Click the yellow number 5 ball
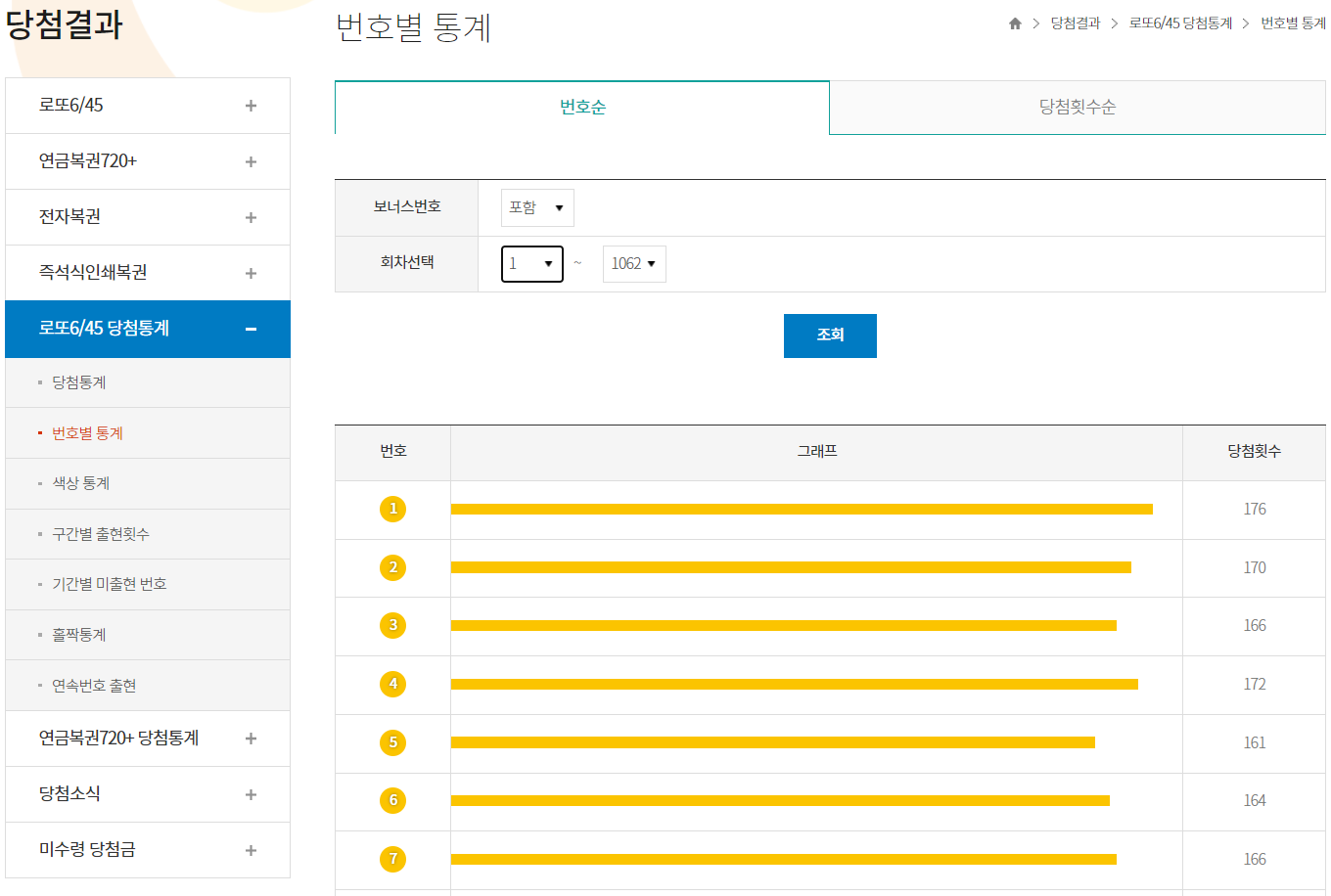The image size is (1331, 896). (x=393, y=742)
